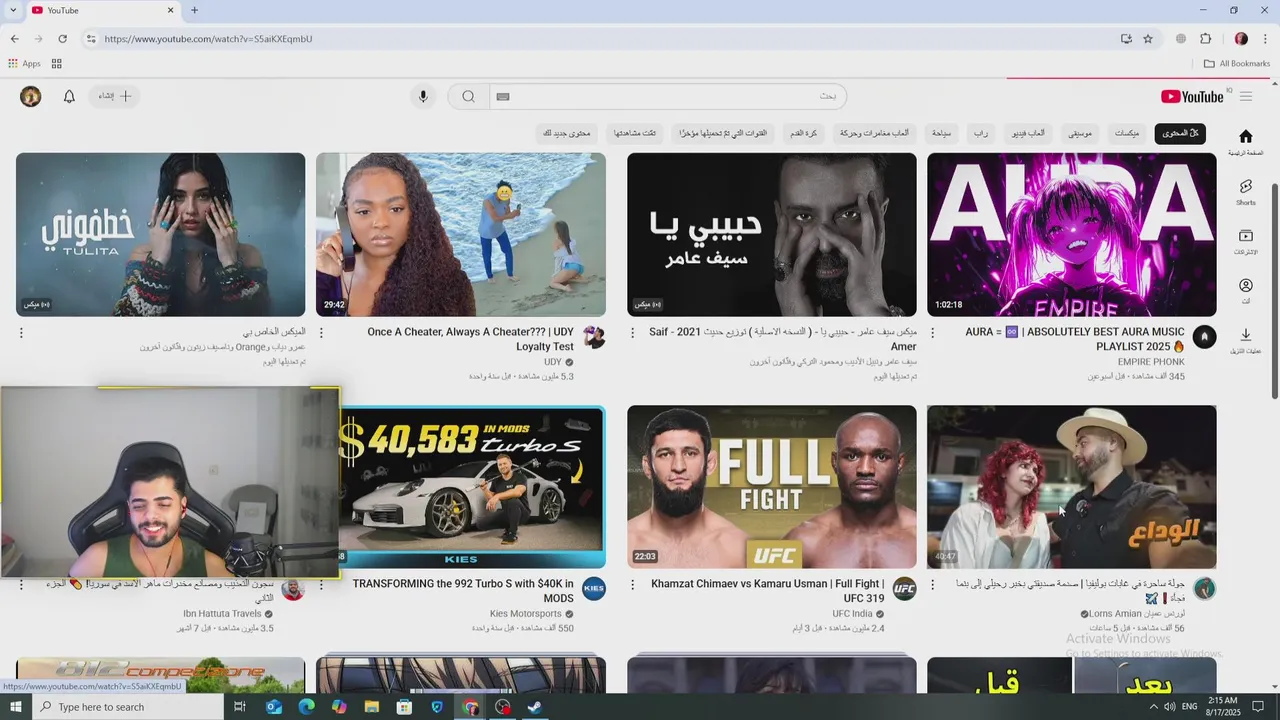Go to Home in YouTube sidebar
1280x720 pixels.
pyautogui.click(x=1245, y=141)
